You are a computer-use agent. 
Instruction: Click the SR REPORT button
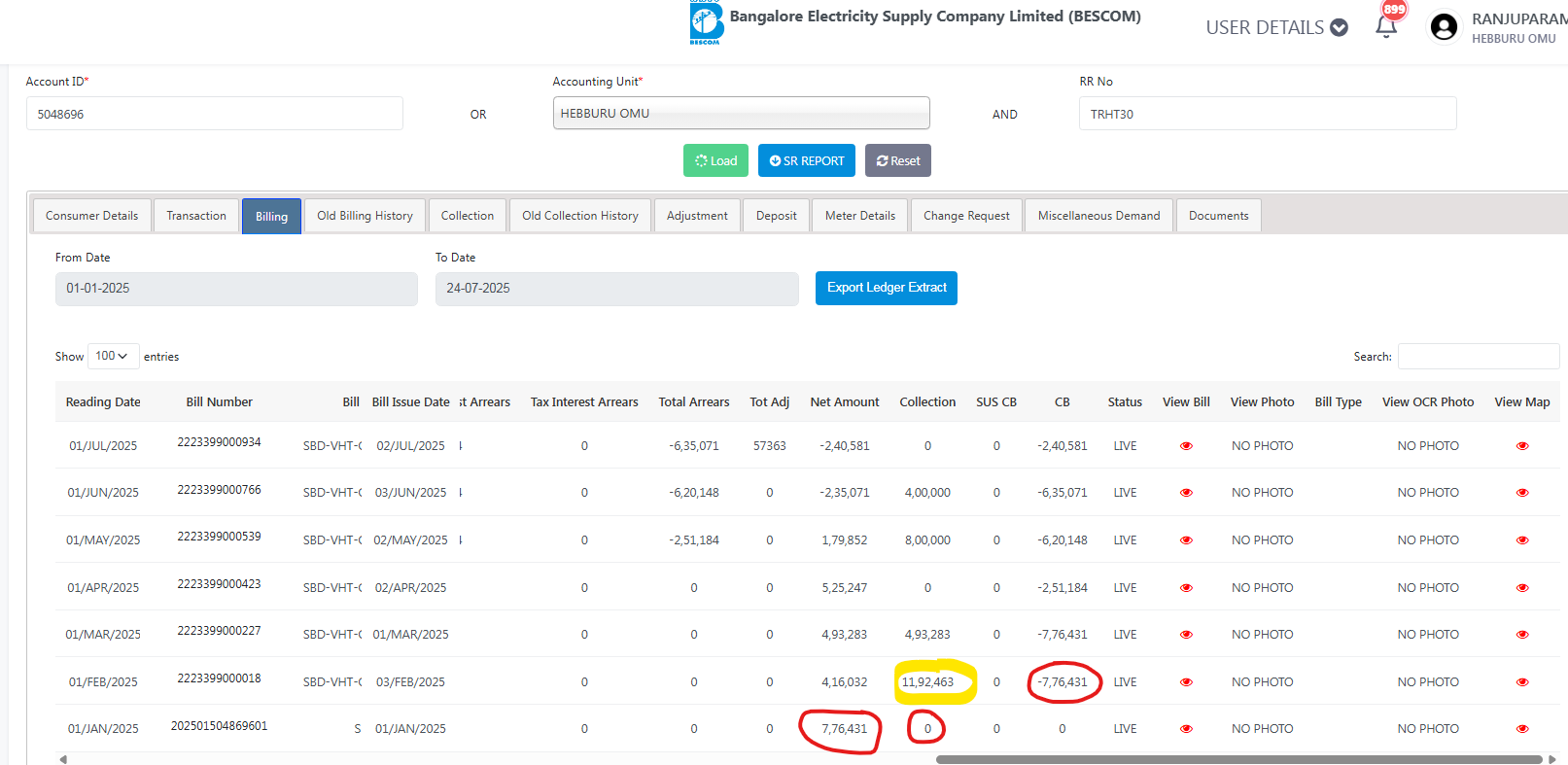(807, 161)
